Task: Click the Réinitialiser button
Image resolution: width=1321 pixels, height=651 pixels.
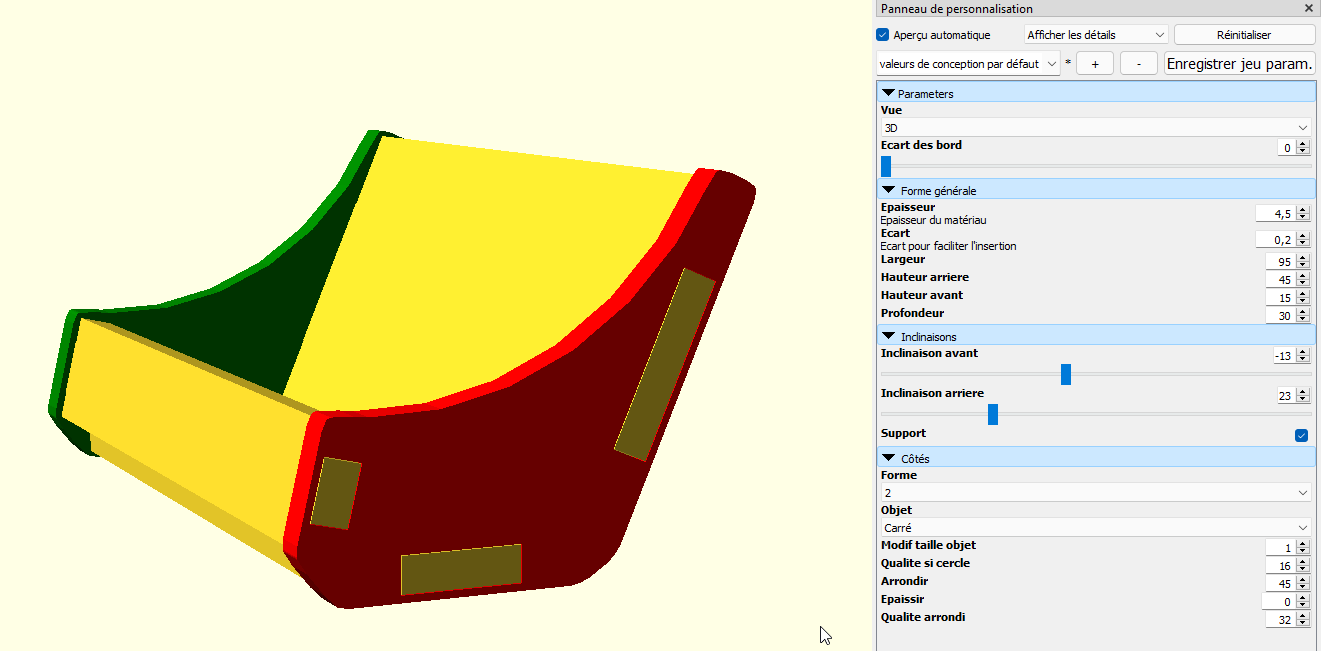Action: 1244,35
